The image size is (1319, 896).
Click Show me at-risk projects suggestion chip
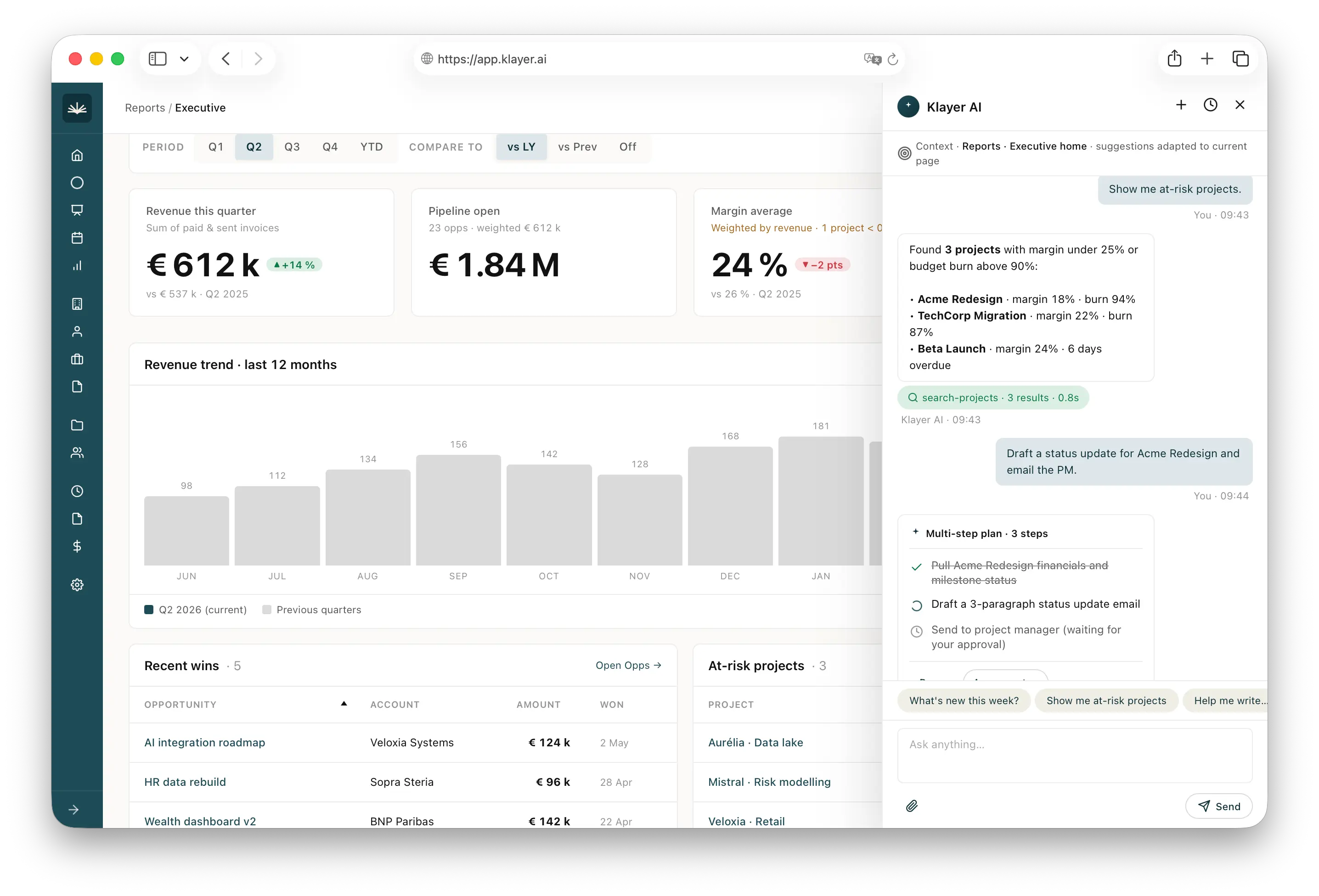(1106, 700)
